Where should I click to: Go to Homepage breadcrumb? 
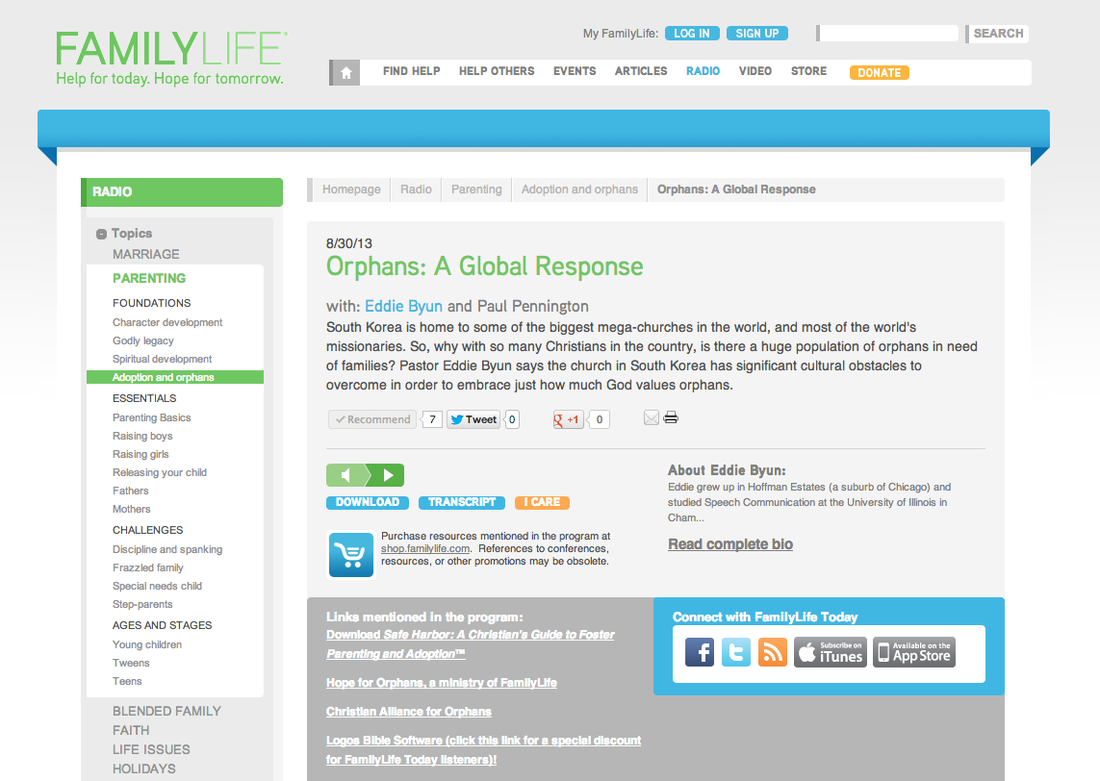351,189
